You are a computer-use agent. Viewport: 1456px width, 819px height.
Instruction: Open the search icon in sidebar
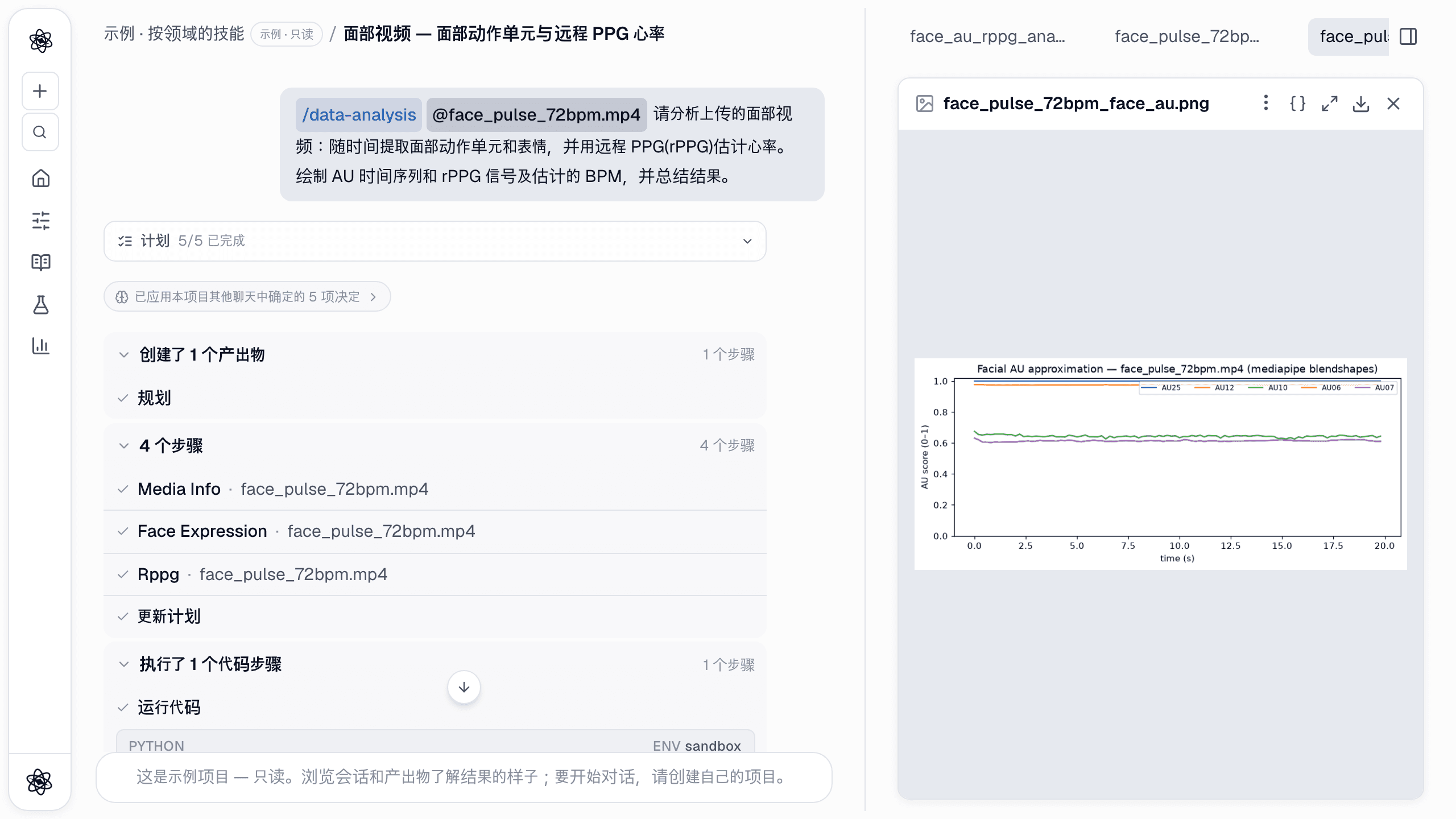coord(40,132)
